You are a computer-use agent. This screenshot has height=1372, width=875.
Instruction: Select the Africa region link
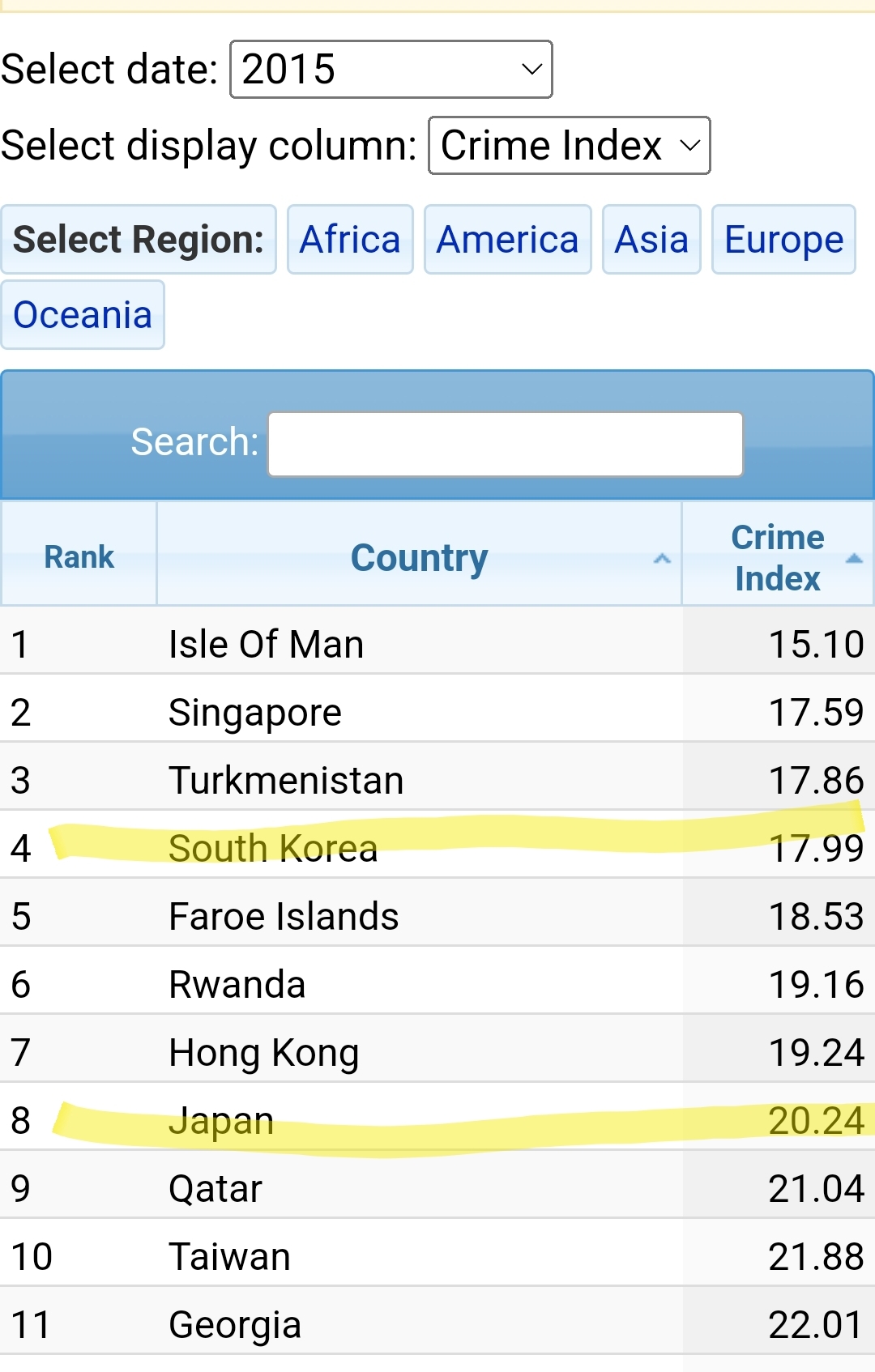pyautogui.click(x=350, y=240)
